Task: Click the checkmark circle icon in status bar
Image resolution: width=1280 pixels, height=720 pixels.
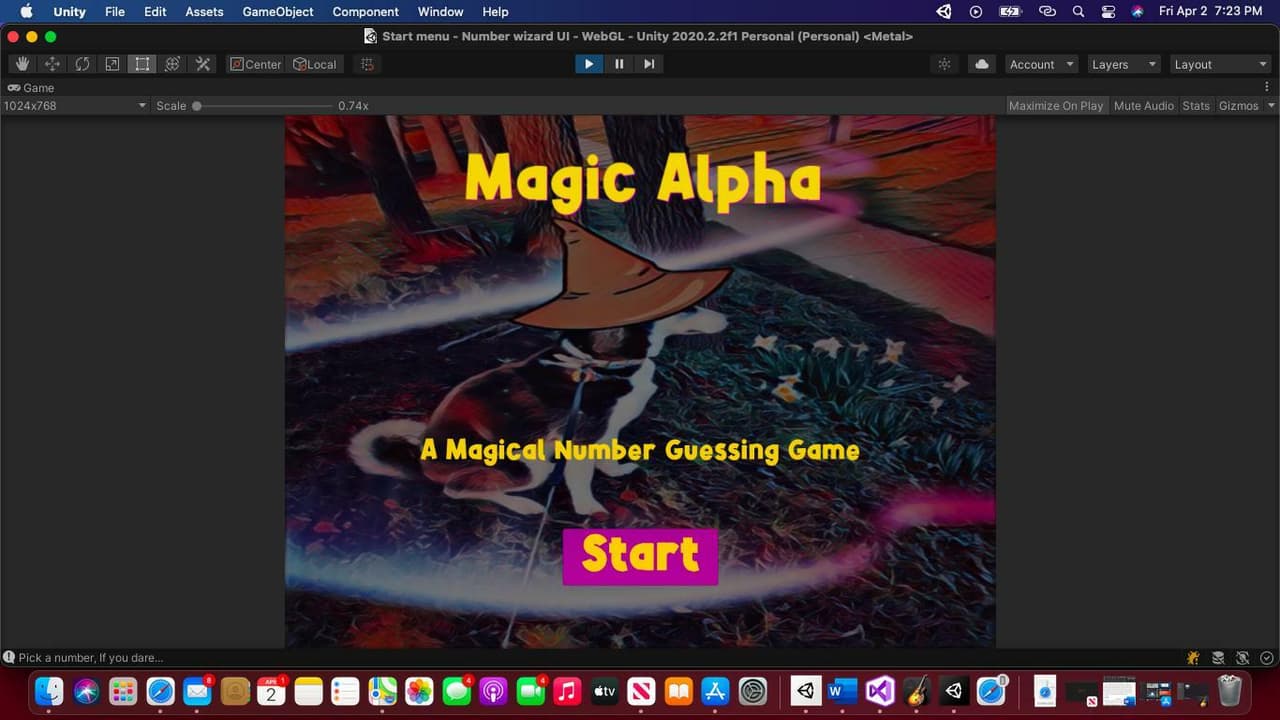Action: point(1267,658)
